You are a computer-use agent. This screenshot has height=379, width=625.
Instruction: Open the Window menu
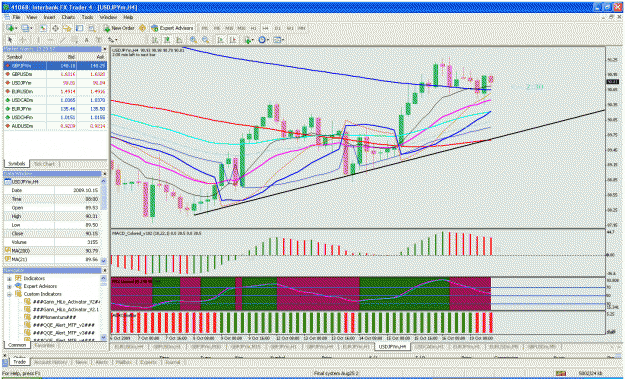click(108, 18)
